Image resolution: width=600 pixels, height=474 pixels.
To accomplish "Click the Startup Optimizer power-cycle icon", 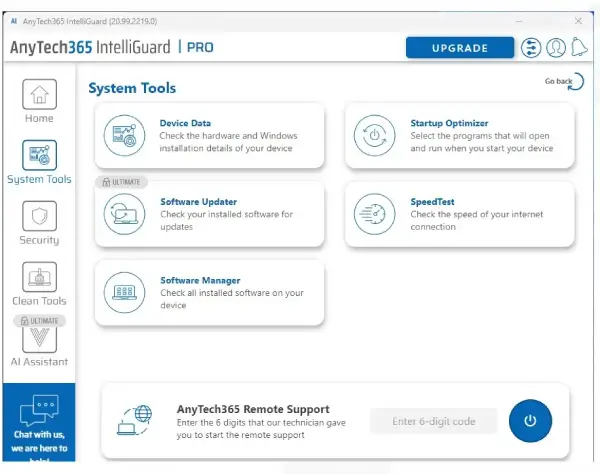I will [x=374, y=135].
